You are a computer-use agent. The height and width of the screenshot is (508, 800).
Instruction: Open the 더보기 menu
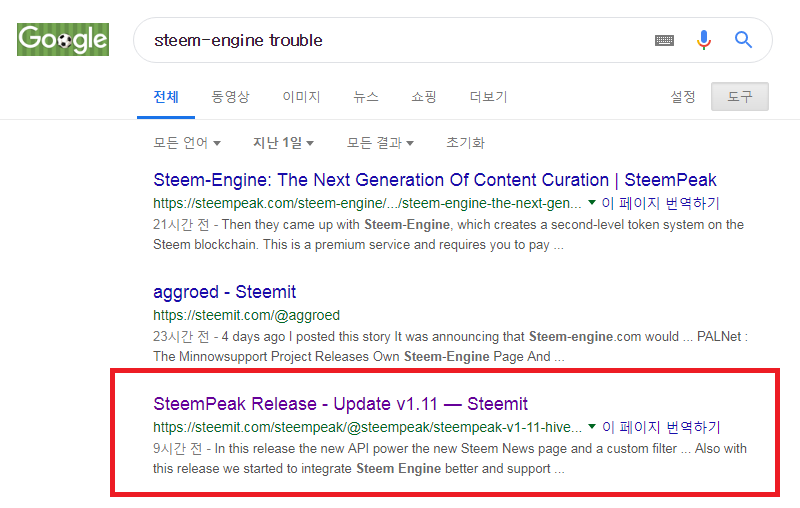click(x=488, y=96)
